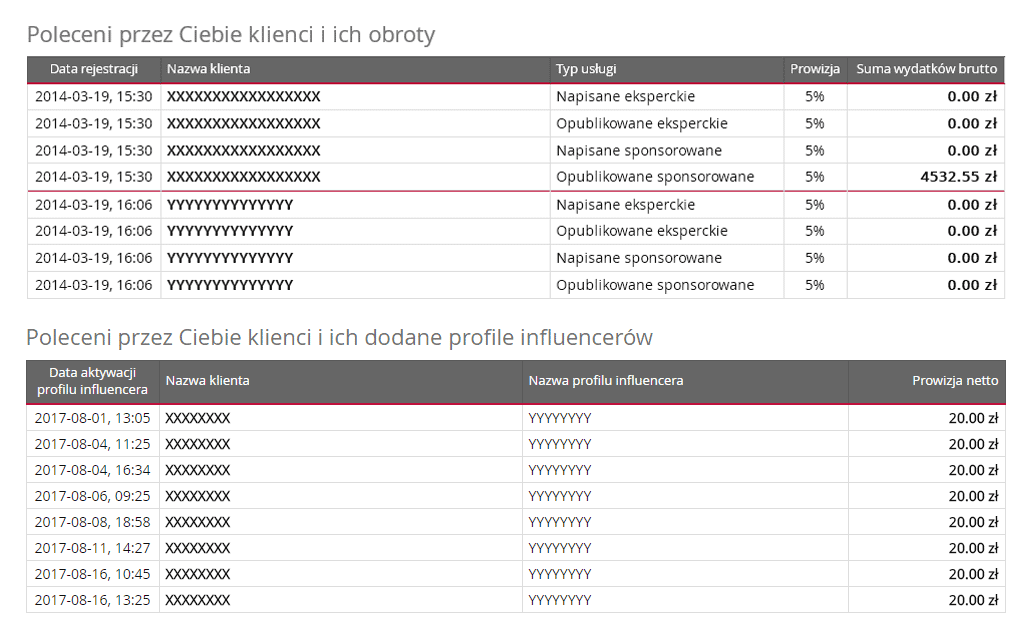Click 'Nazwa klienta' header in the obroty table

pyautogui.click(x=208, y=69)
